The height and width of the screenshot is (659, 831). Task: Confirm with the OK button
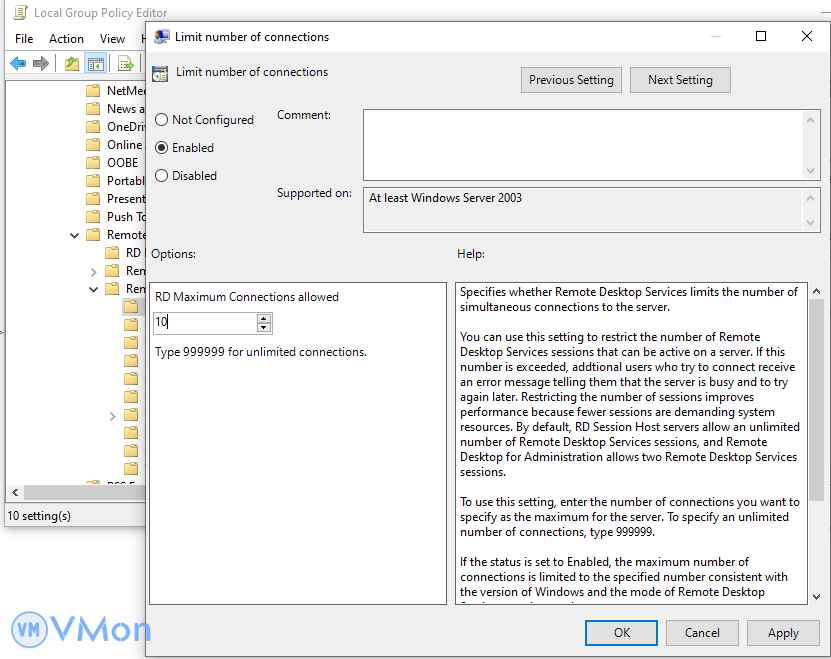[622, 633]
